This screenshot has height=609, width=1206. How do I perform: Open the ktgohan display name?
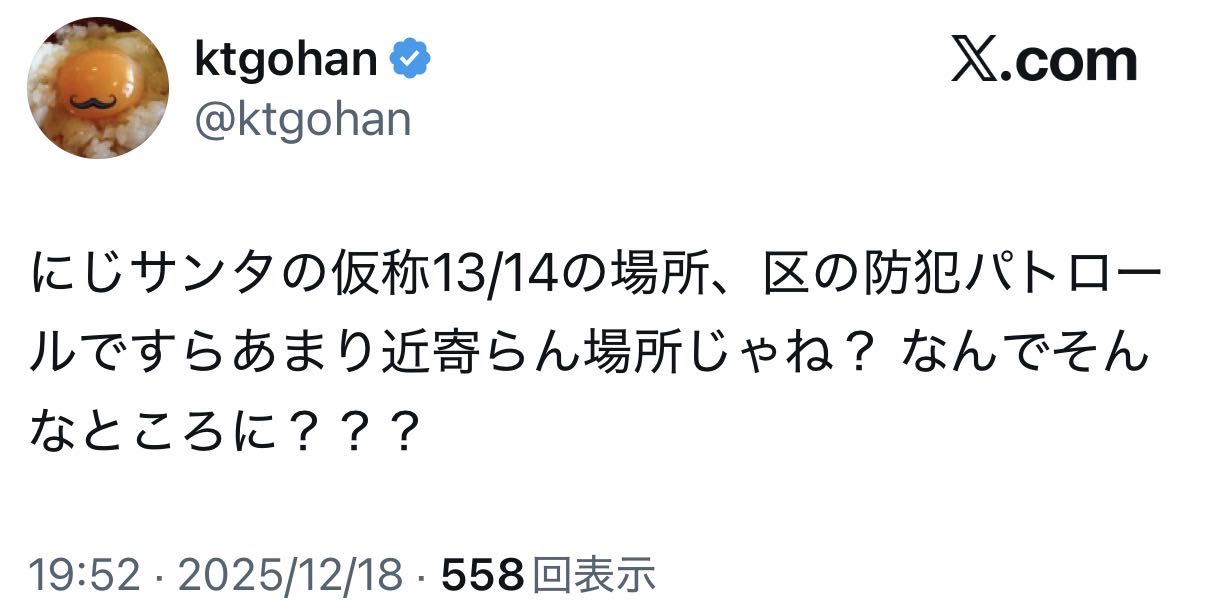pos(285,62)
